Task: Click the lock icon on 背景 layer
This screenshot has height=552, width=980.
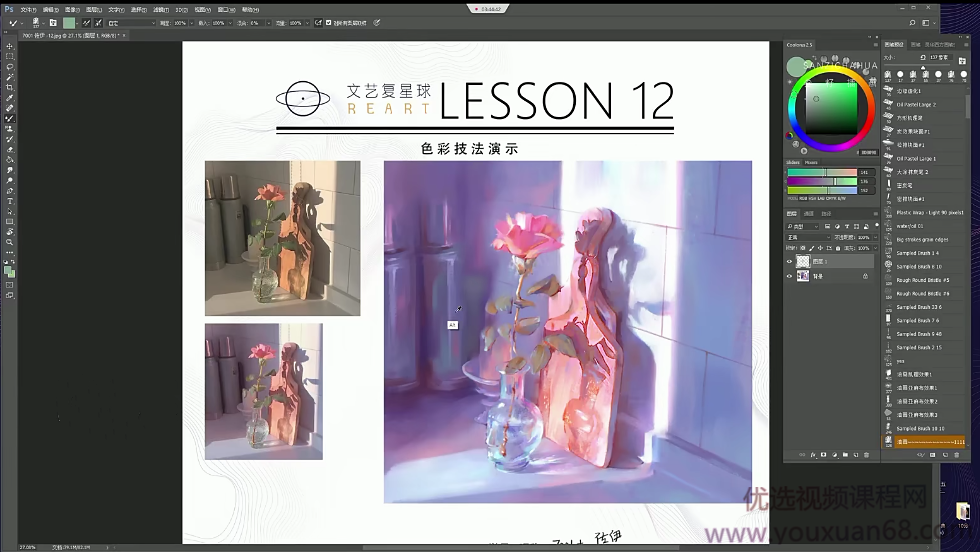Action: tap(866, 276)
